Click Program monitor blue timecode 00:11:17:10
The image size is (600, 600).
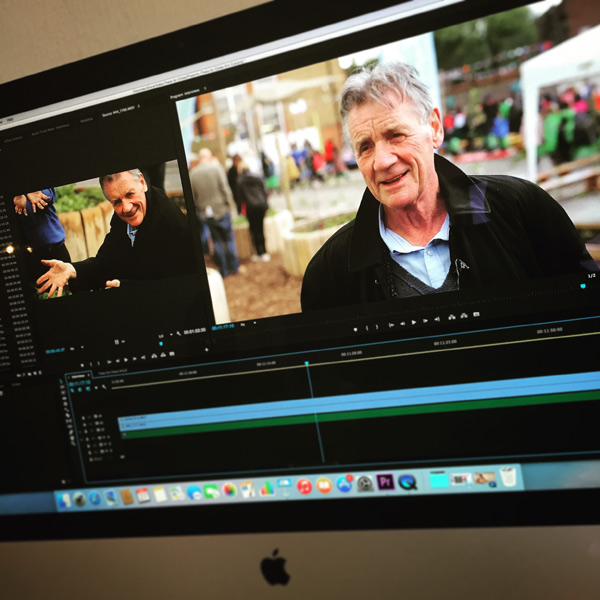click(223, 328)
